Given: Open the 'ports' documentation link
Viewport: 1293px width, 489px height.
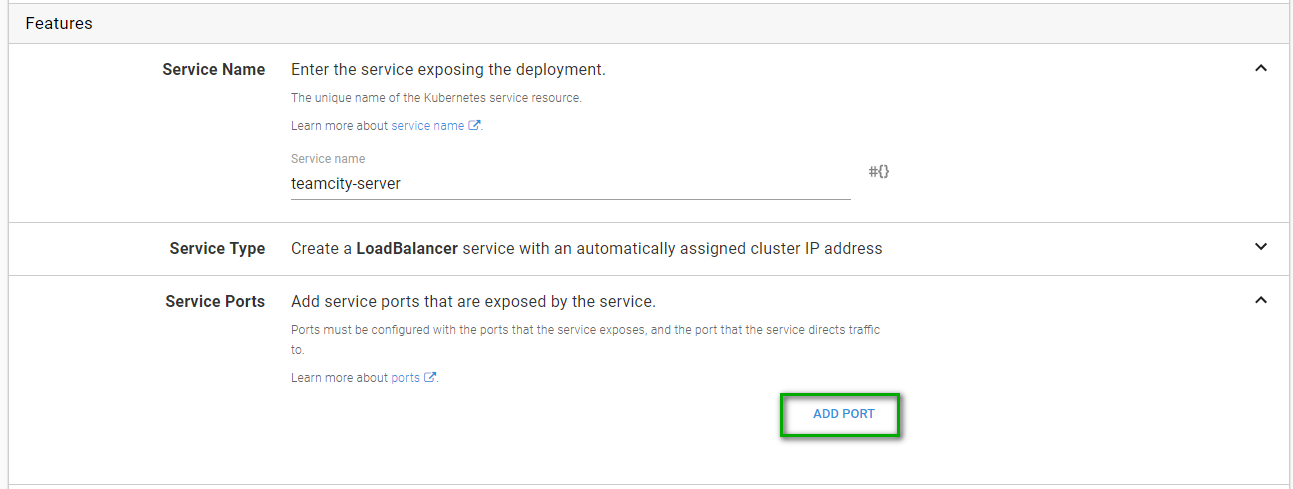Looking at the screenshot, I should click(x=405, y=378).
